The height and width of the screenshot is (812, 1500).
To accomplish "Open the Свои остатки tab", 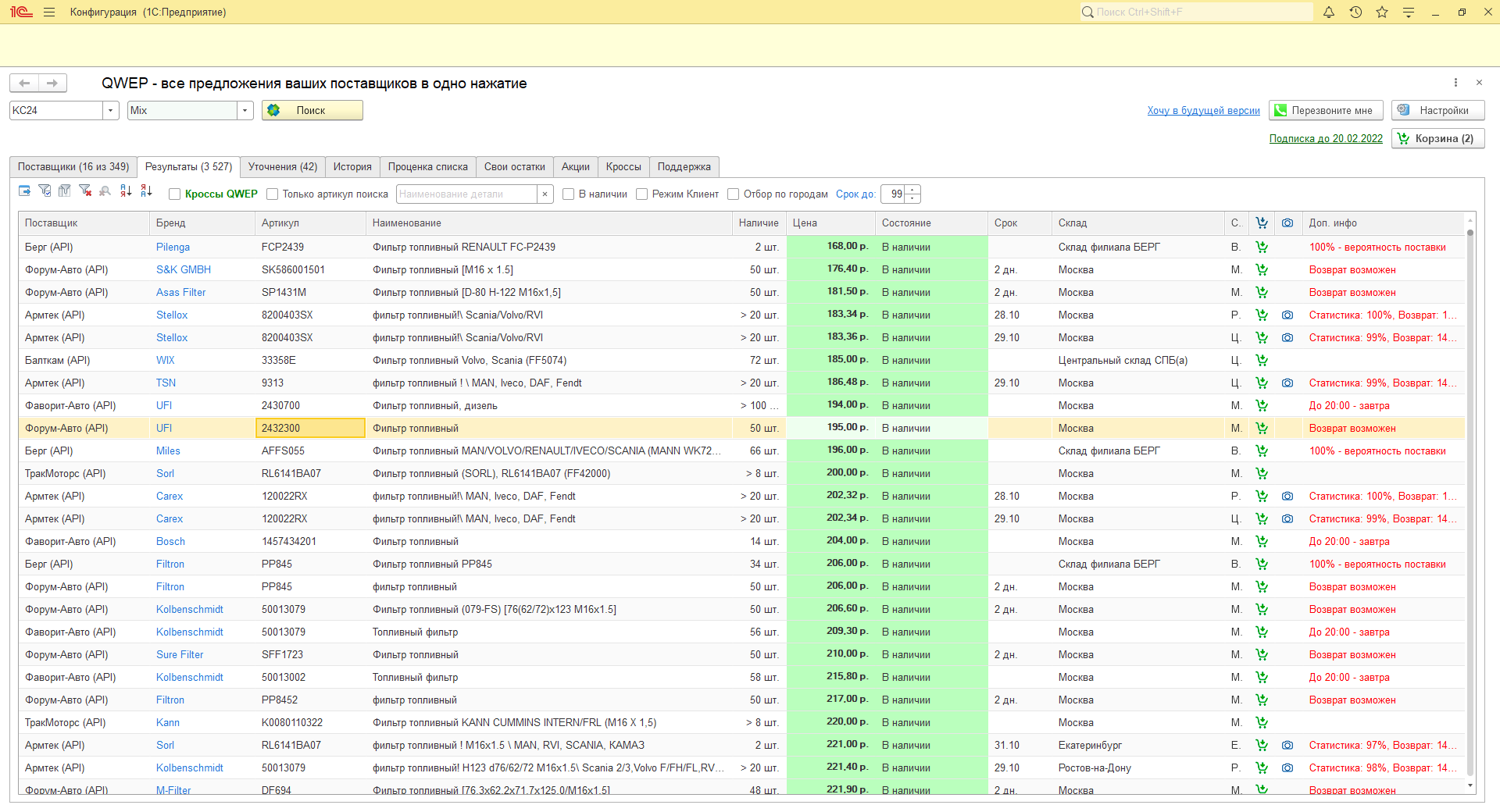I will point(515,167).
